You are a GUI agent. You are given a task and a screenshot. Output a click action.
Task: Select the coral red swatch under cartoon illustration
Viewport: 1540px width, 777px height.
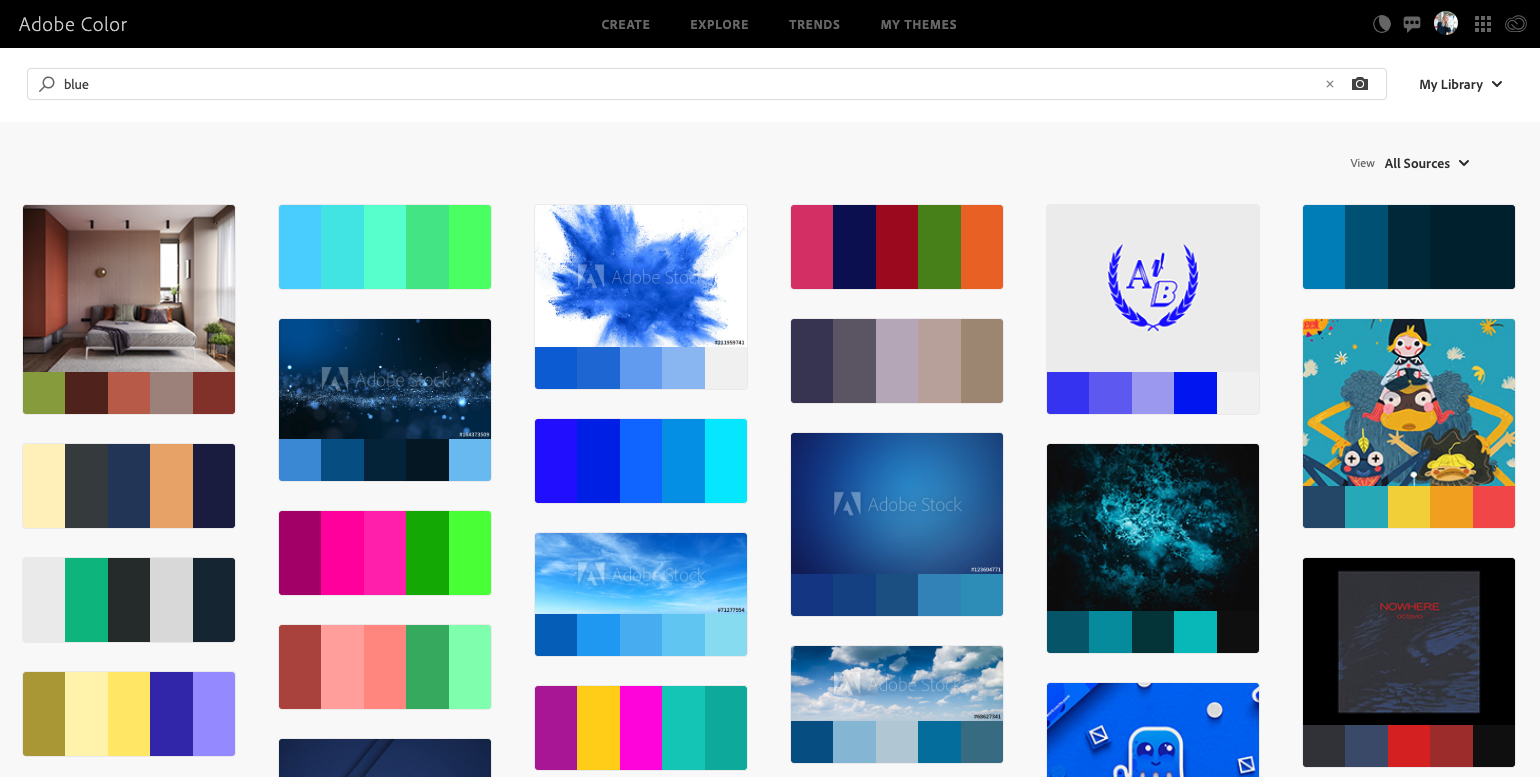pyautogui.click(x=1494, y=507)
